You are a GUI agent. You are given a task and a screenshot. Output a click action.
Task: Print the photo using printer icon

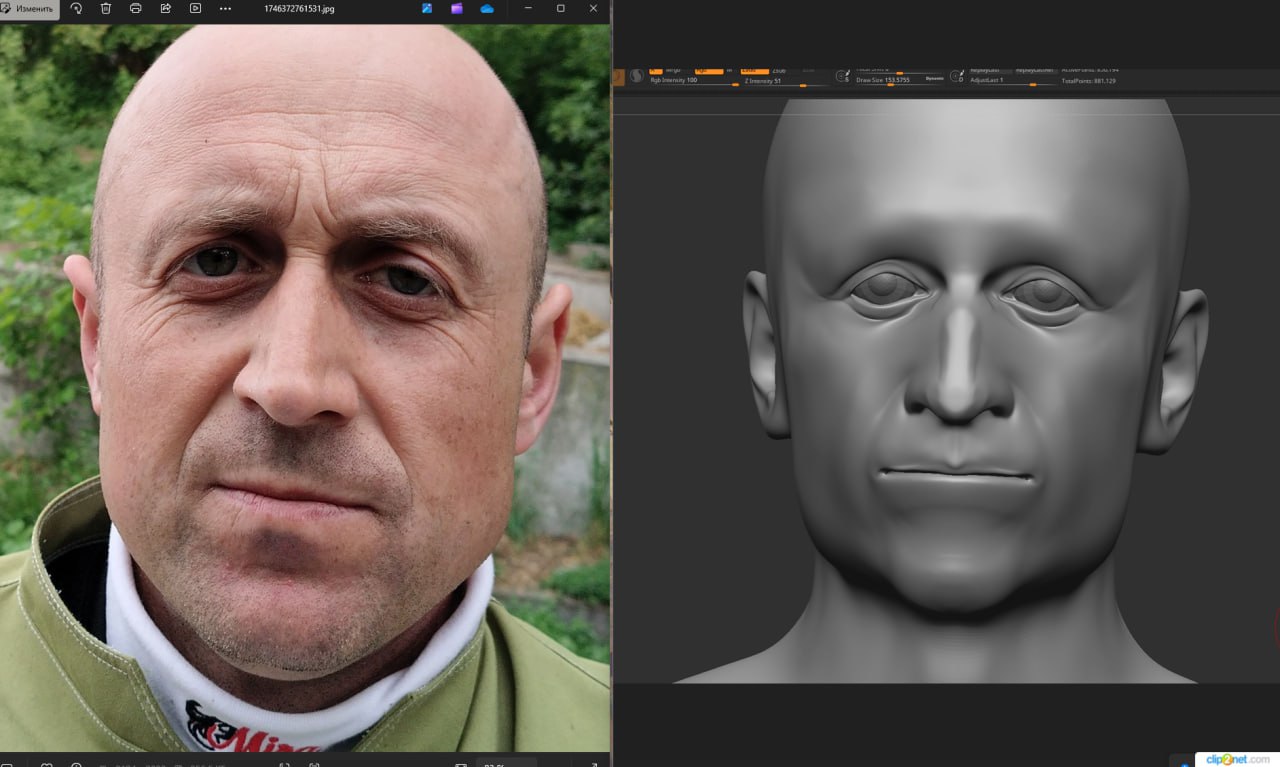[136, 8]
